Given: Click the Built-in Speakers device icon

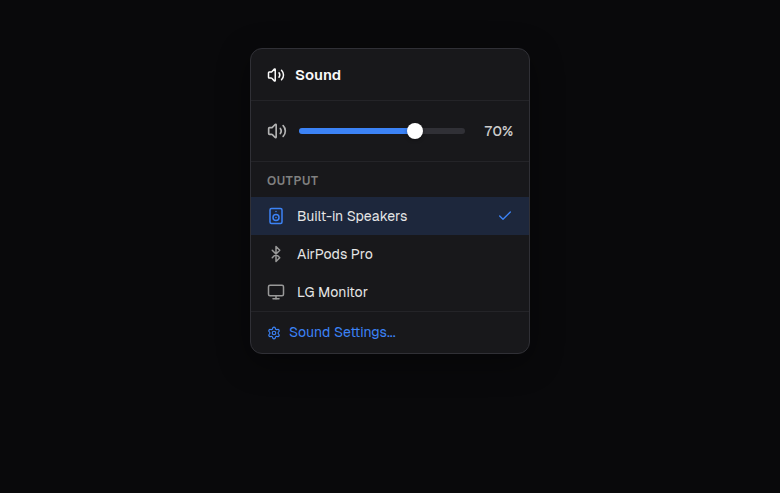Looking at the screenshot, I should [x=276, y=216].
